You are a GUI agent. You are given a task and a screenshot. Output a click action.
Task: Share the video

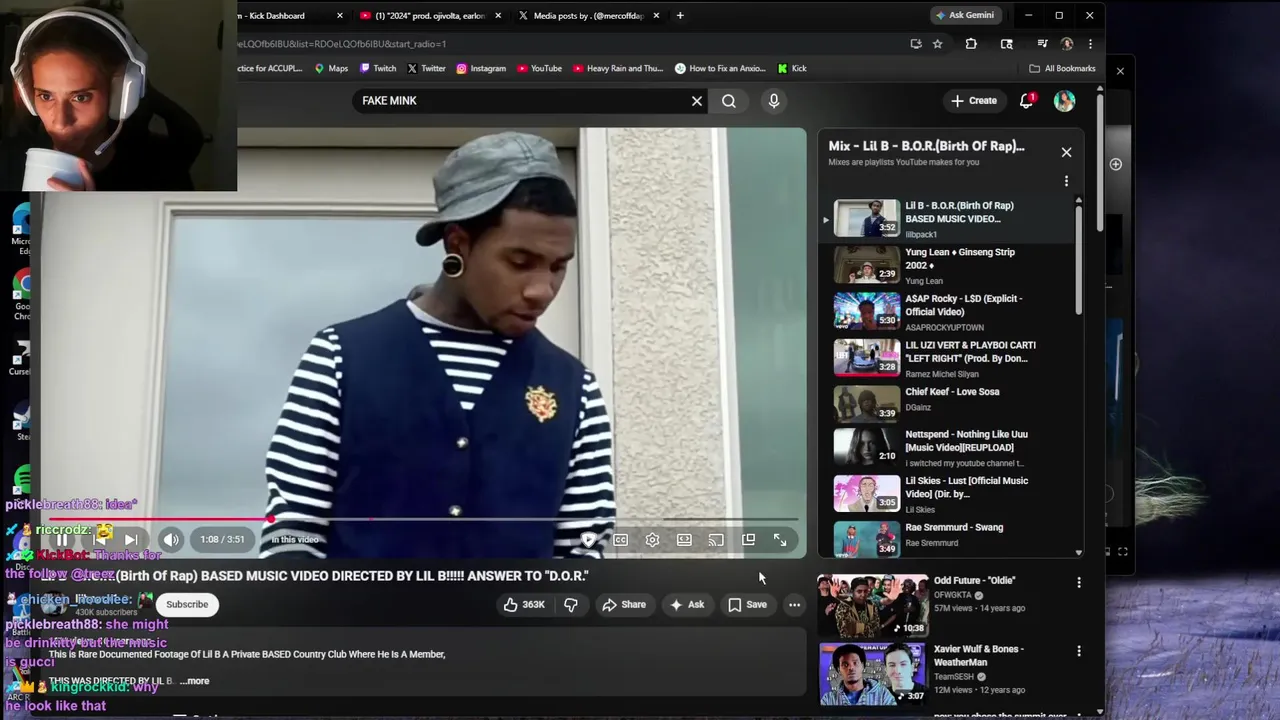click(x=624, y=604)
